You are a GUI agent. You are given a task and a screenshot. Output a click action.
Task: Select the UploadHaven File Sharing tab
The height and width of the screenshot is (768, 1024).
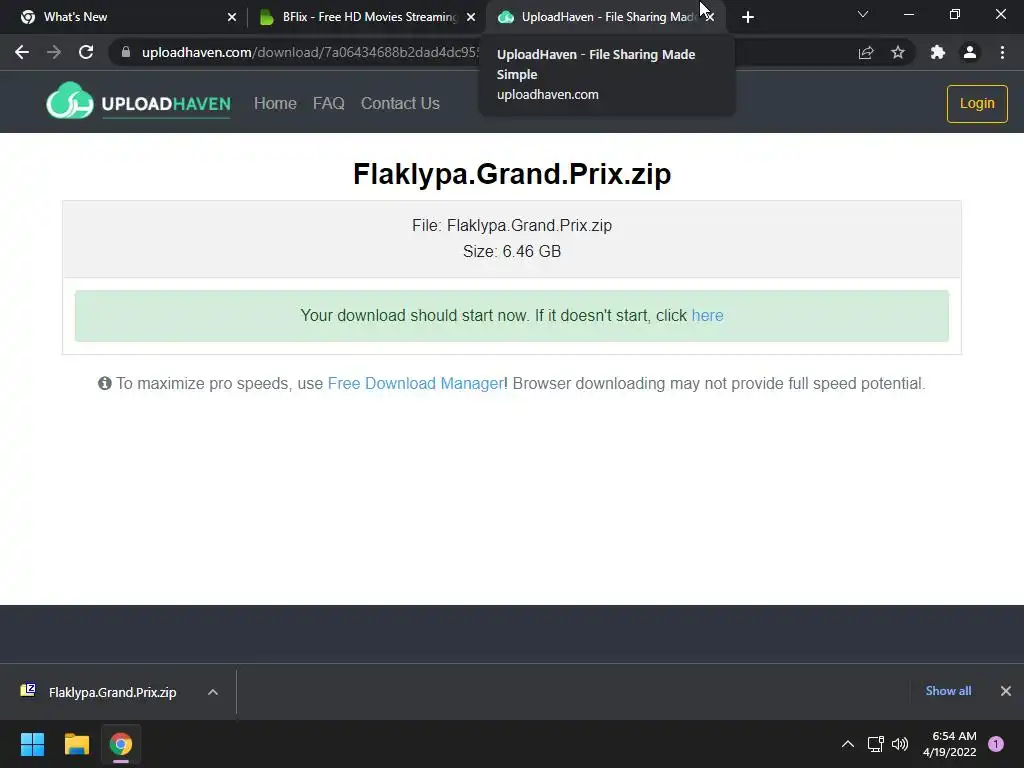(x=607, y=17)
